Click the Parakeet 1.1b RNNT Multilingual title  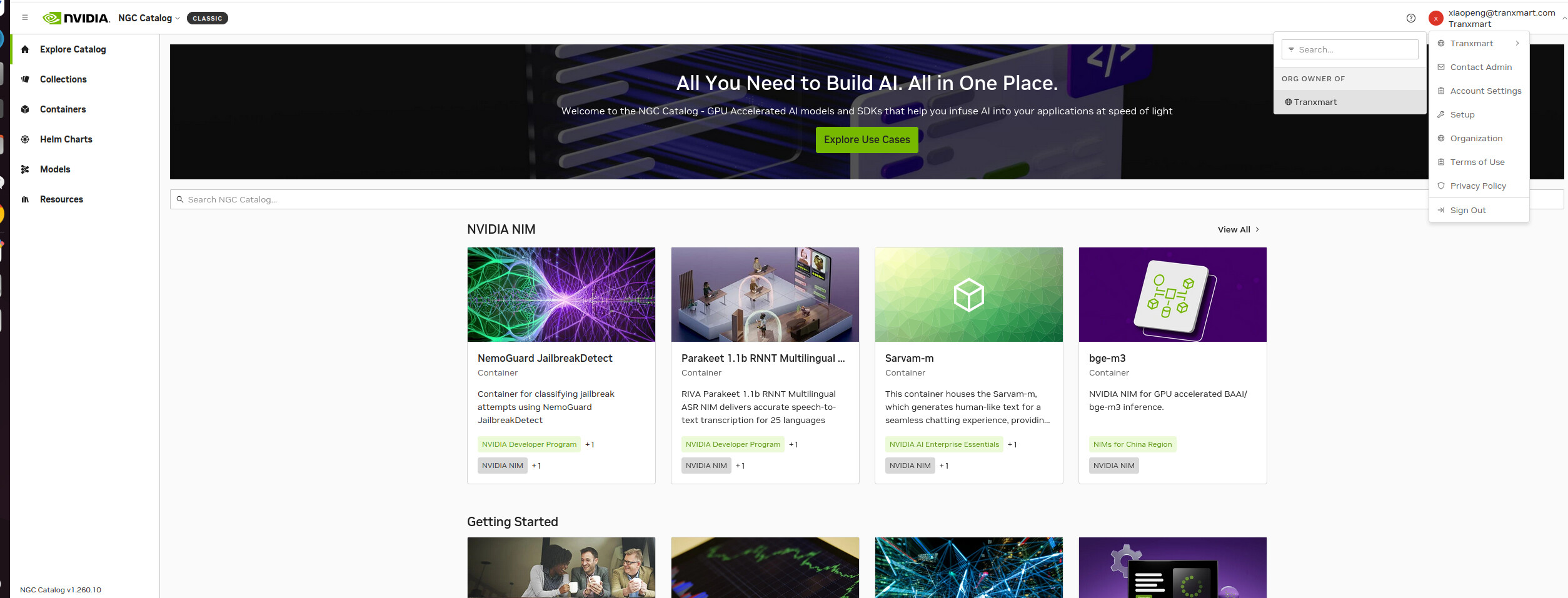763,358
